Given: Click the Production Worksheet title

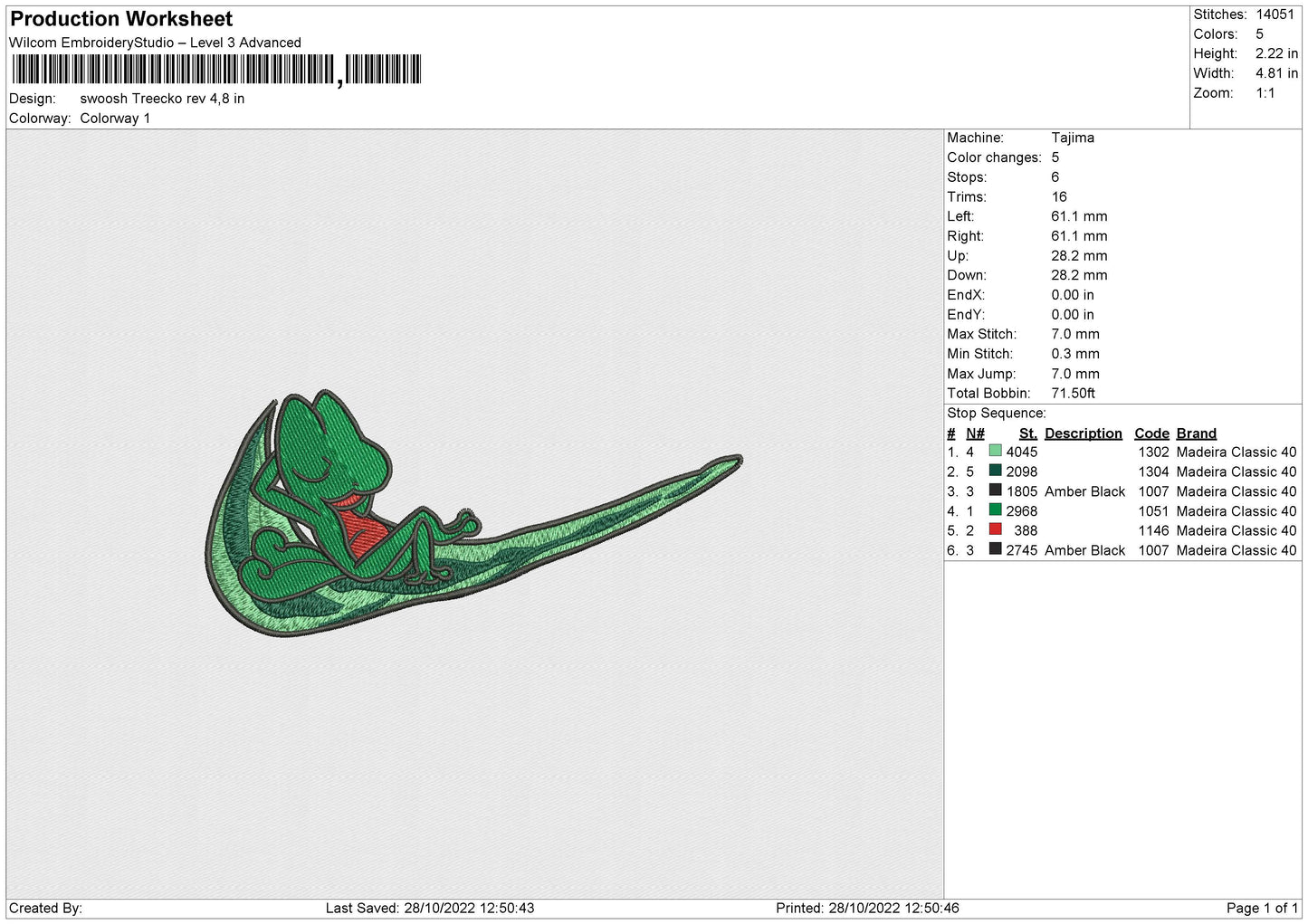Looking at the screenshot, I should coord(121,19).
